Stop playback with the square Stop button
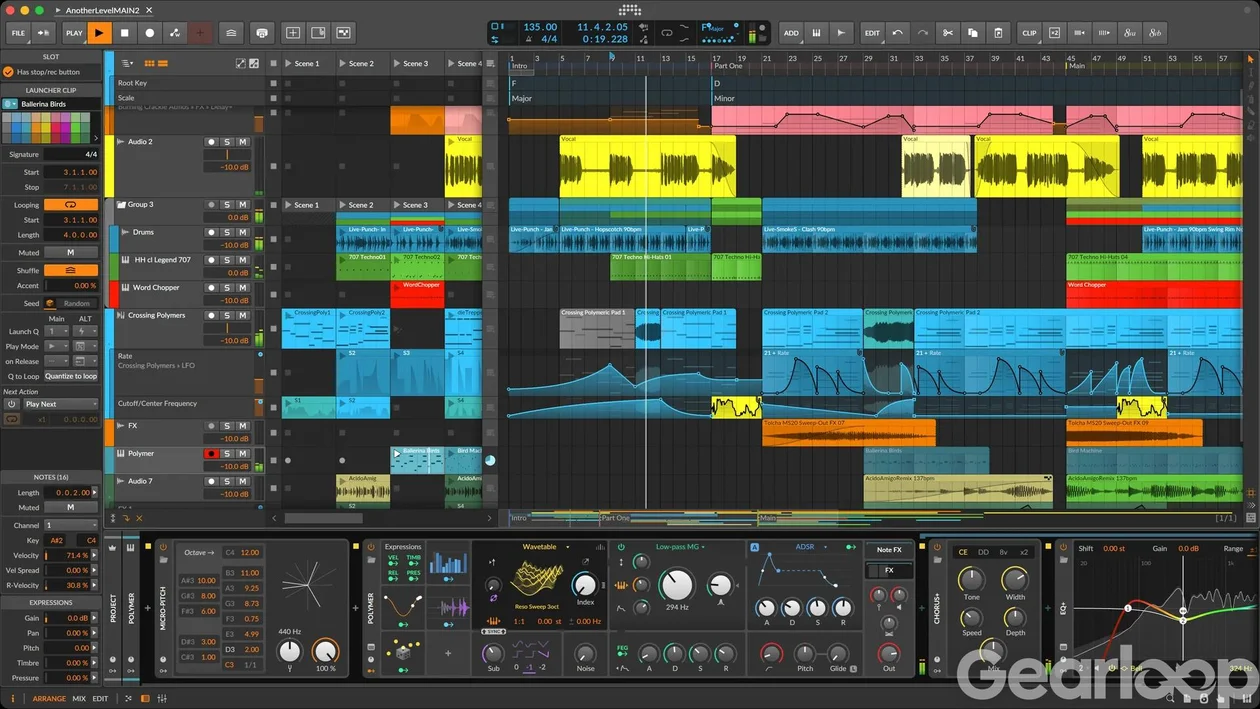This screenshot has height=709, width=1260. (125, 33)
